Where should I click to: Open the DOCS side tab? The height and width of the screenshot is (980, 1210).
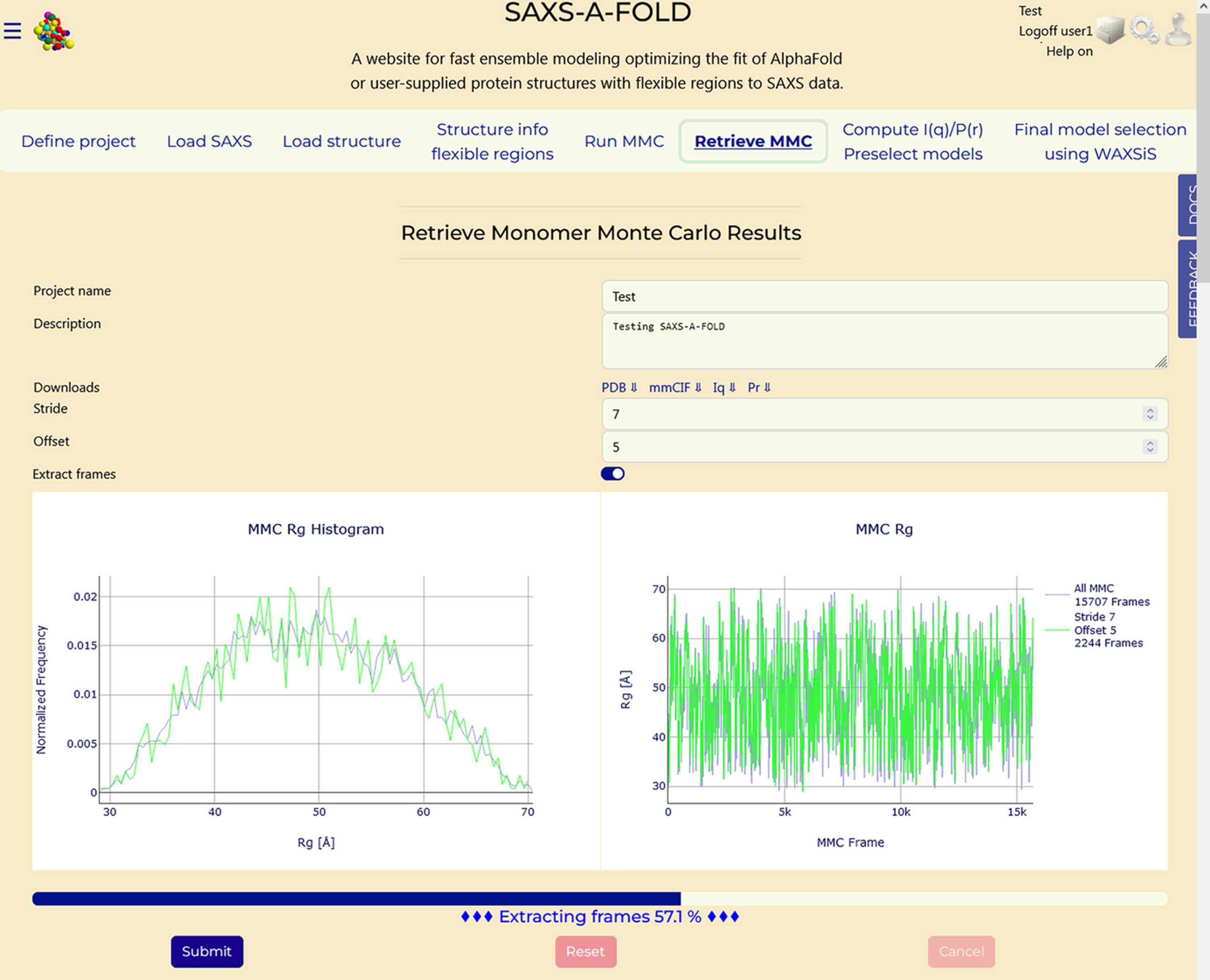(x=1187, y=205)
